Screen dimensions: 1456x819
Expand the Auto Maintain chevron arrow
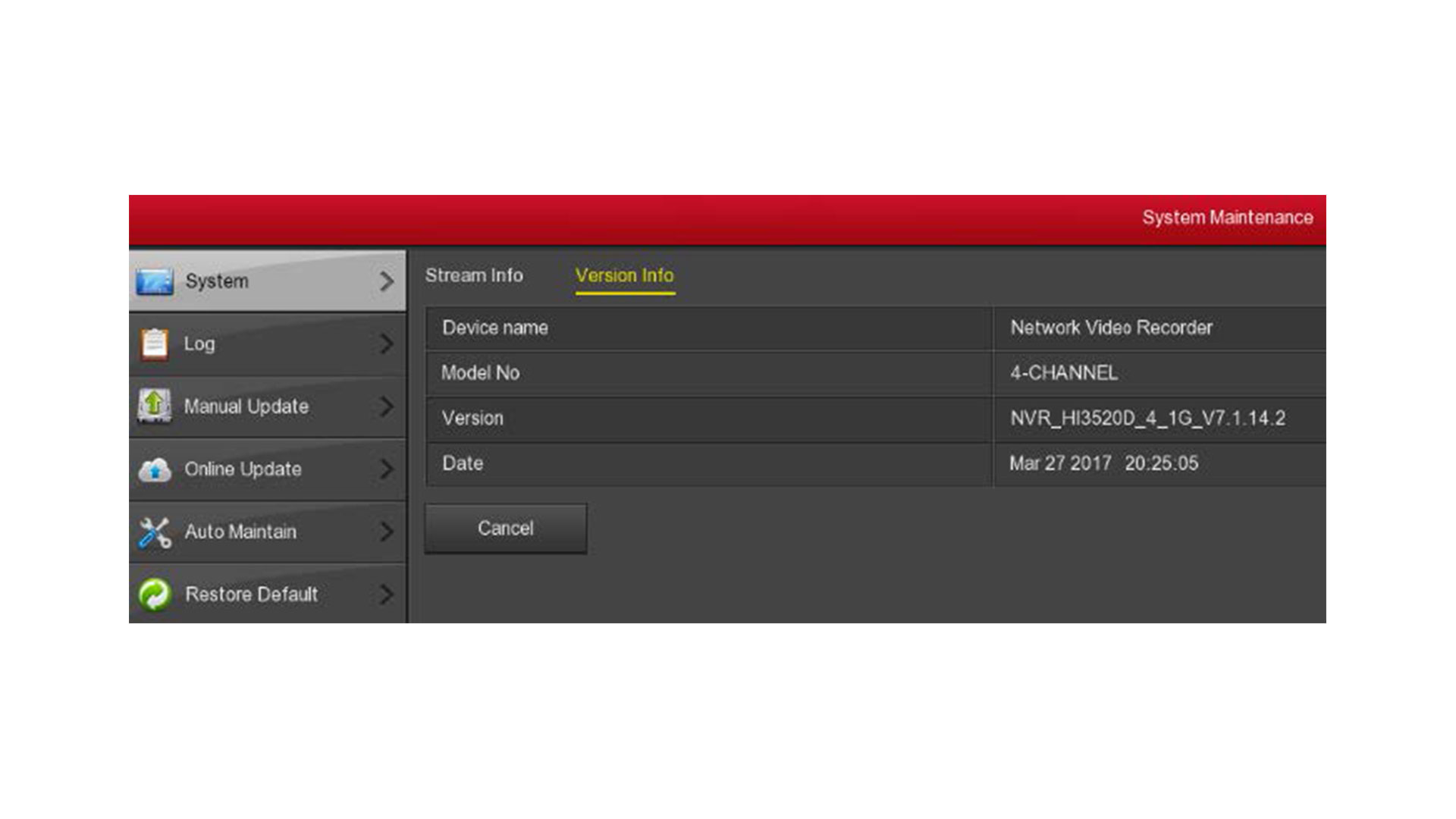tap(387, 532)
